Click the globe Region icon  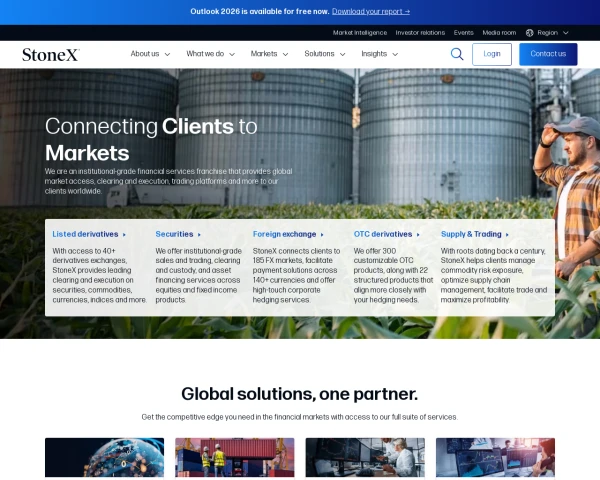(530, 33)
